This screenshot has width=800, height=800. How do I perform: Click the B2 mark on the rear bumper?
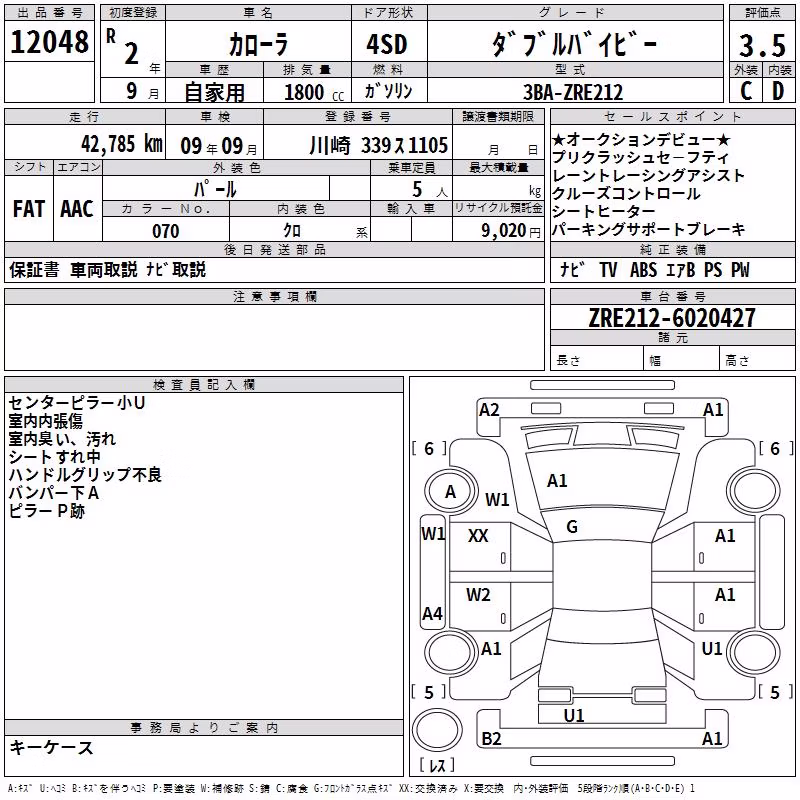(491, 738)
